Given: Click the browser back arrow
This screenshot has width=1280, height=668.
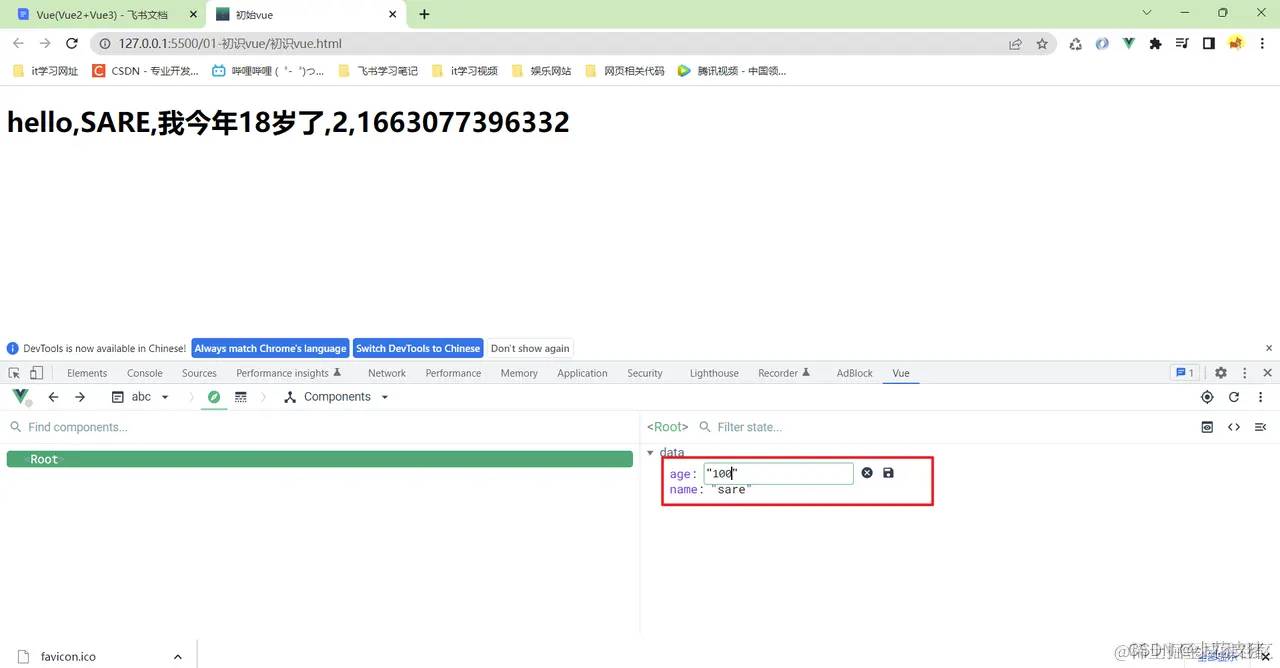Looking at the screenshot, I should pos(18,44).
